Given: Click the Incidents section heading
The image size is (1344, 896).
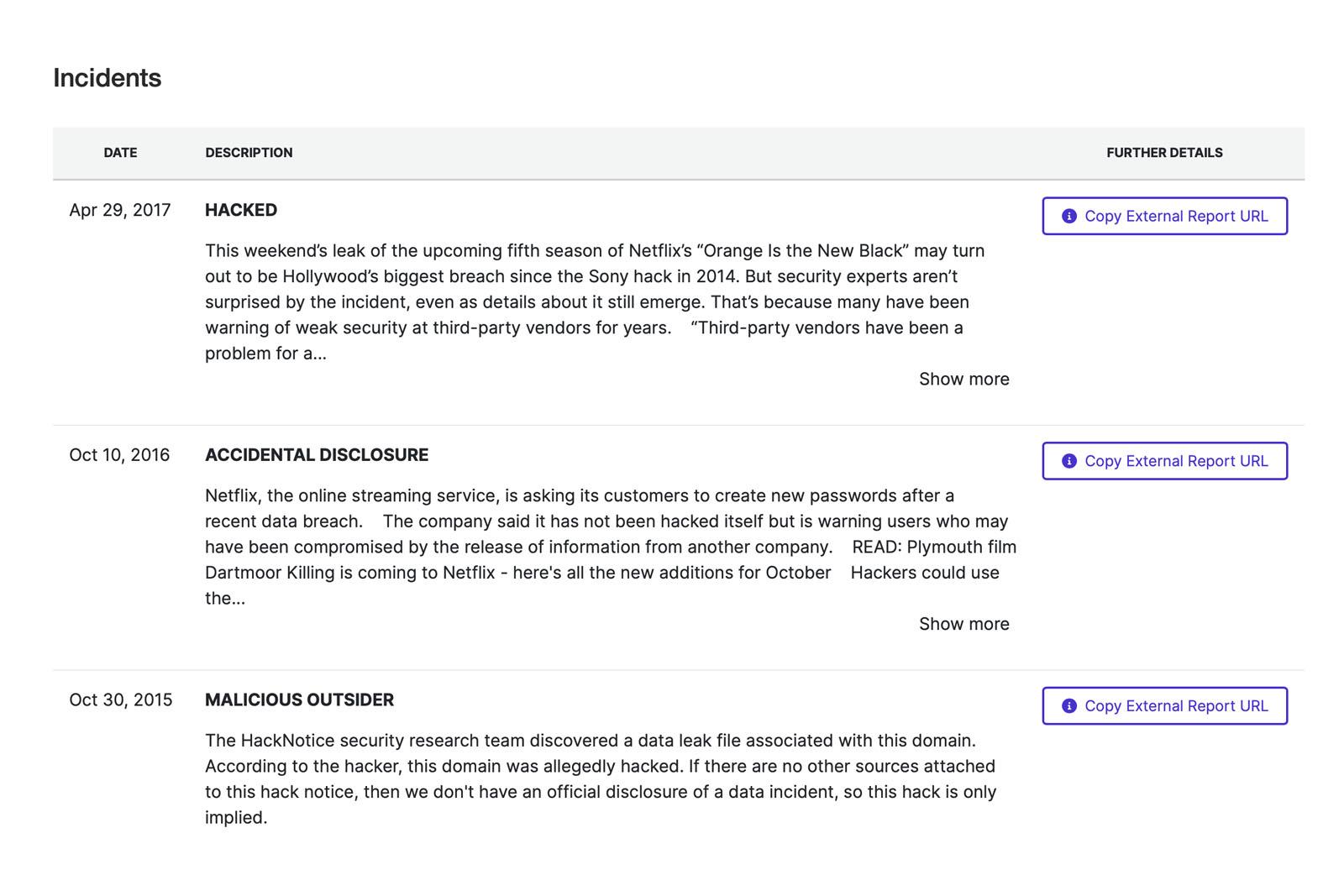Looking at the screenshot, I should tap(108, 77).
